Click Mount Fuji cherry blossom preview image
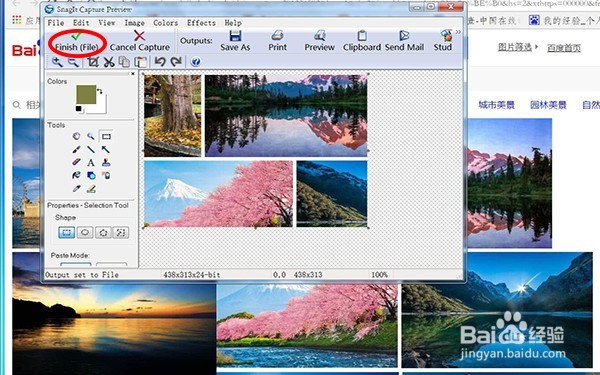 (x=218, y=194)
